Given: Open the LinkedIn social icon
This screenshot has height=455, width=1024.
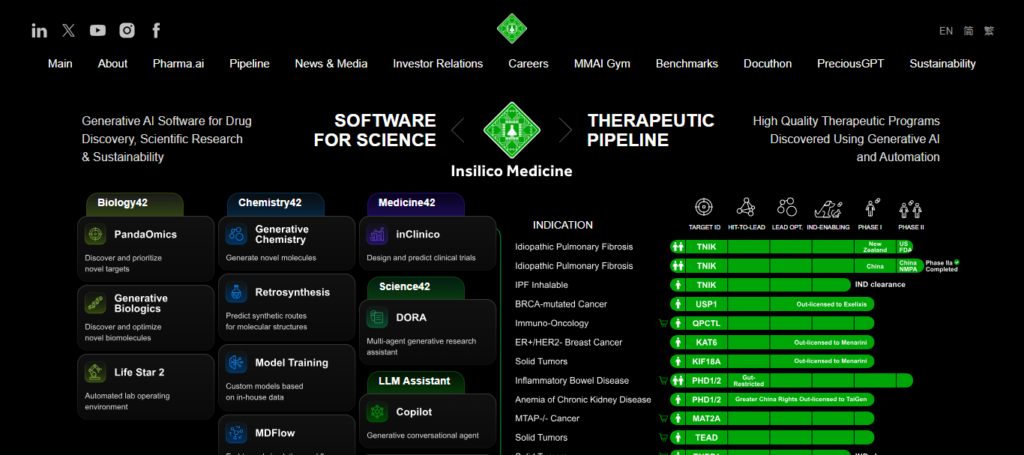Looking at the screenshot, I should pos(39,31).
